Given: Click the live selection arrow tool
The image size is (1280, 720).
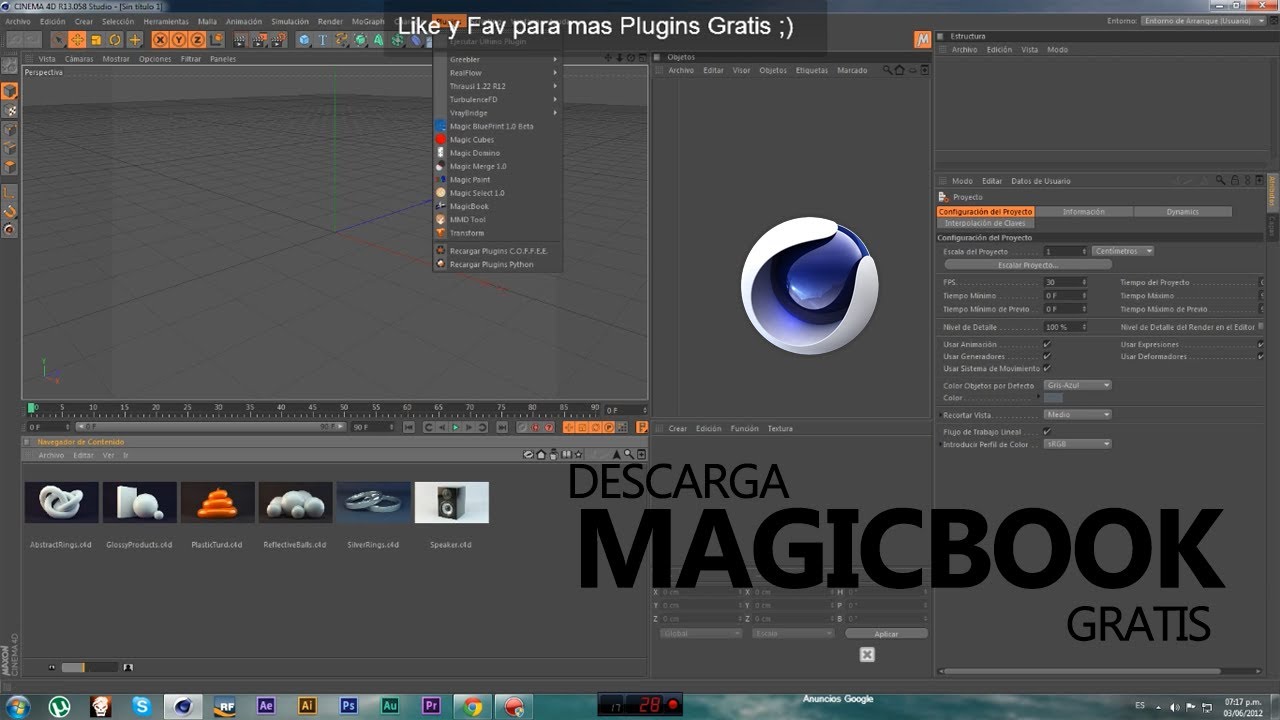Looking at the screenshot, I should point(60,40).
